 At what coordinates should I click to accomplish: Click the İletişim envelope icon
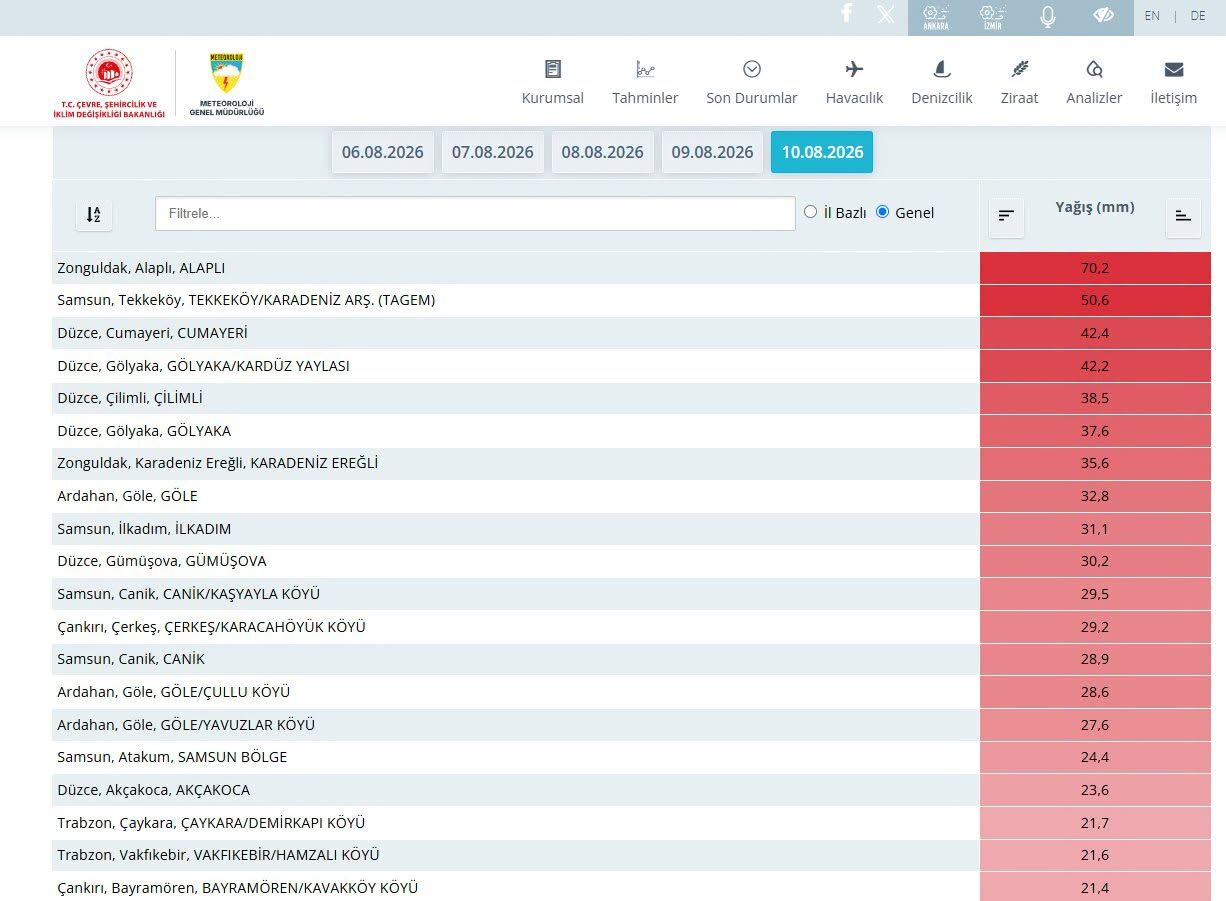(x=1174, y=69)
